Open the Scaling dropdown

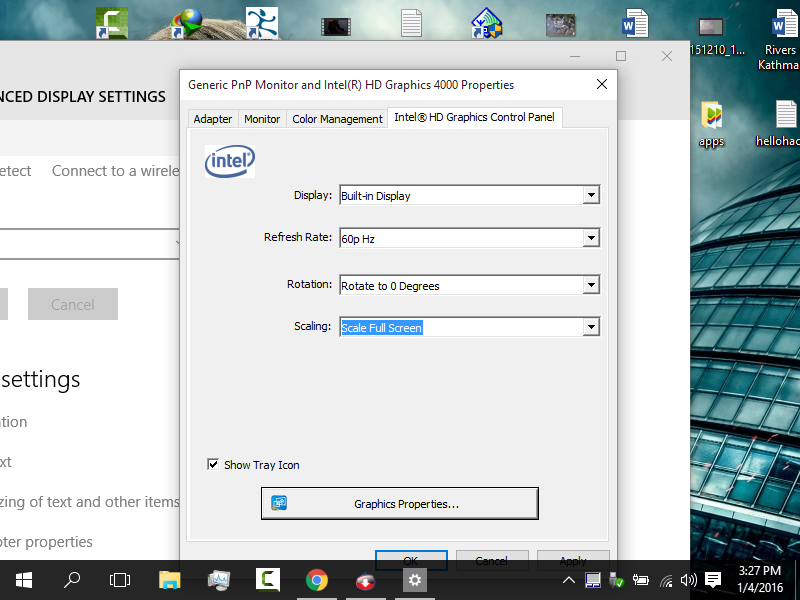(591, 327)
